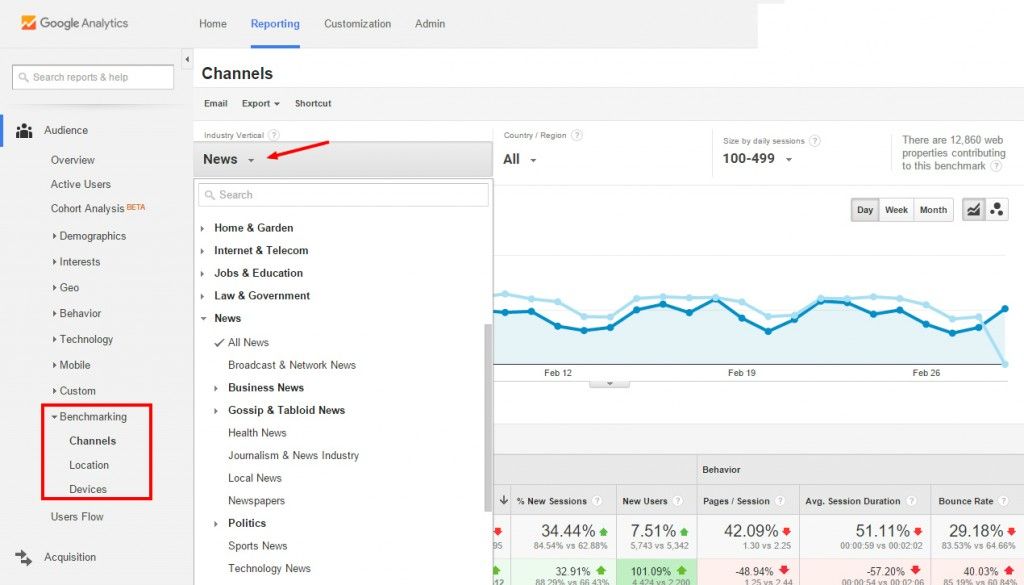Click the Audience people icon in sidebar
The height and width of the screenshot is (585, 1024).
coord(24,131)
